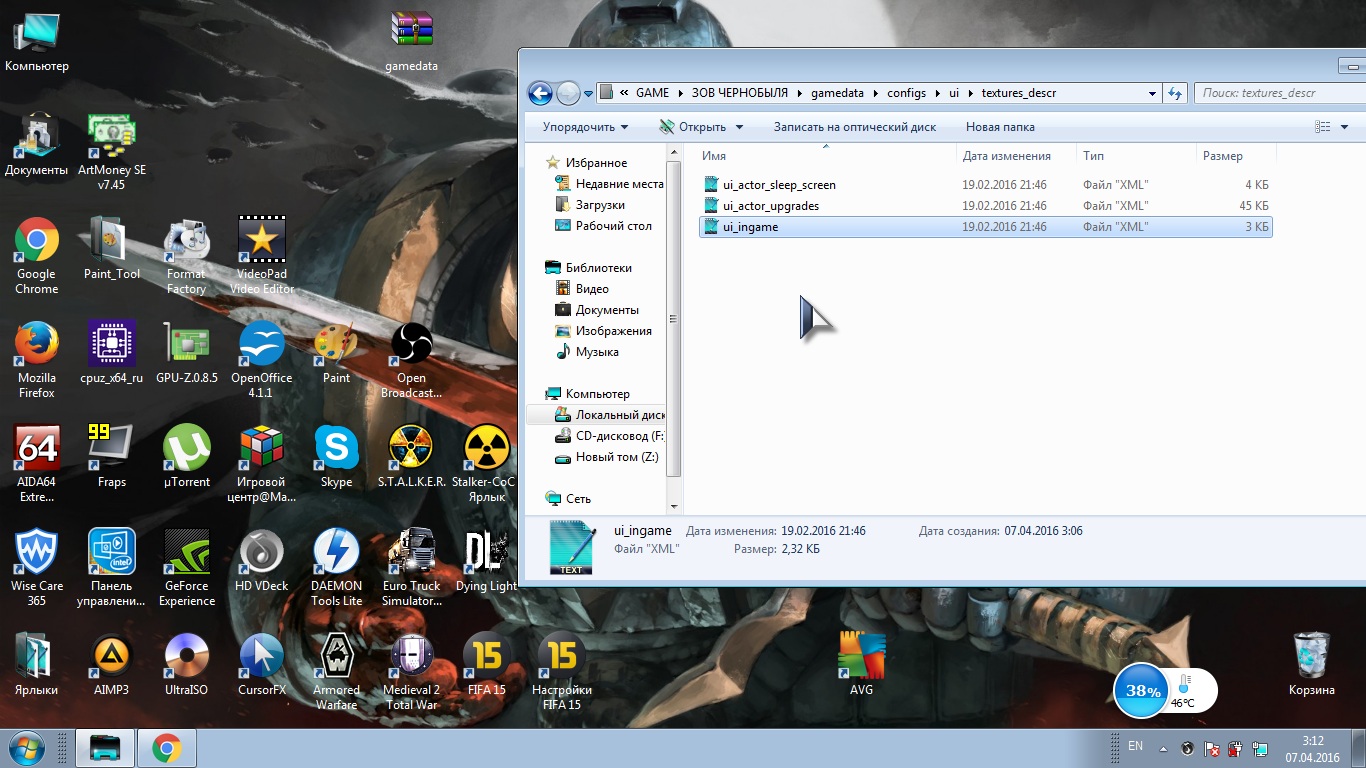1366x768 pixels.
Task: Open Stalker-CoC Ярлык shortcut
Action: tap(487, 463)
